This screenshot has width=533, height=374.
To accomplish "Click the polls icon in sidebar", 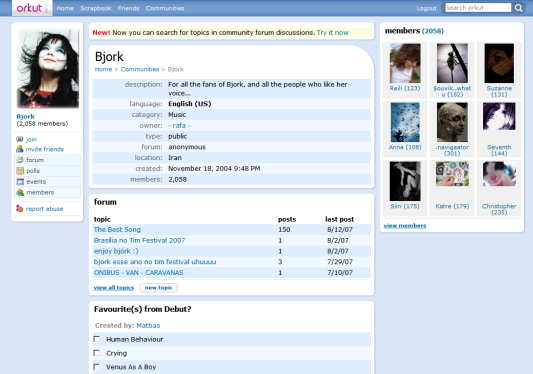I will [x=20, y=171].
